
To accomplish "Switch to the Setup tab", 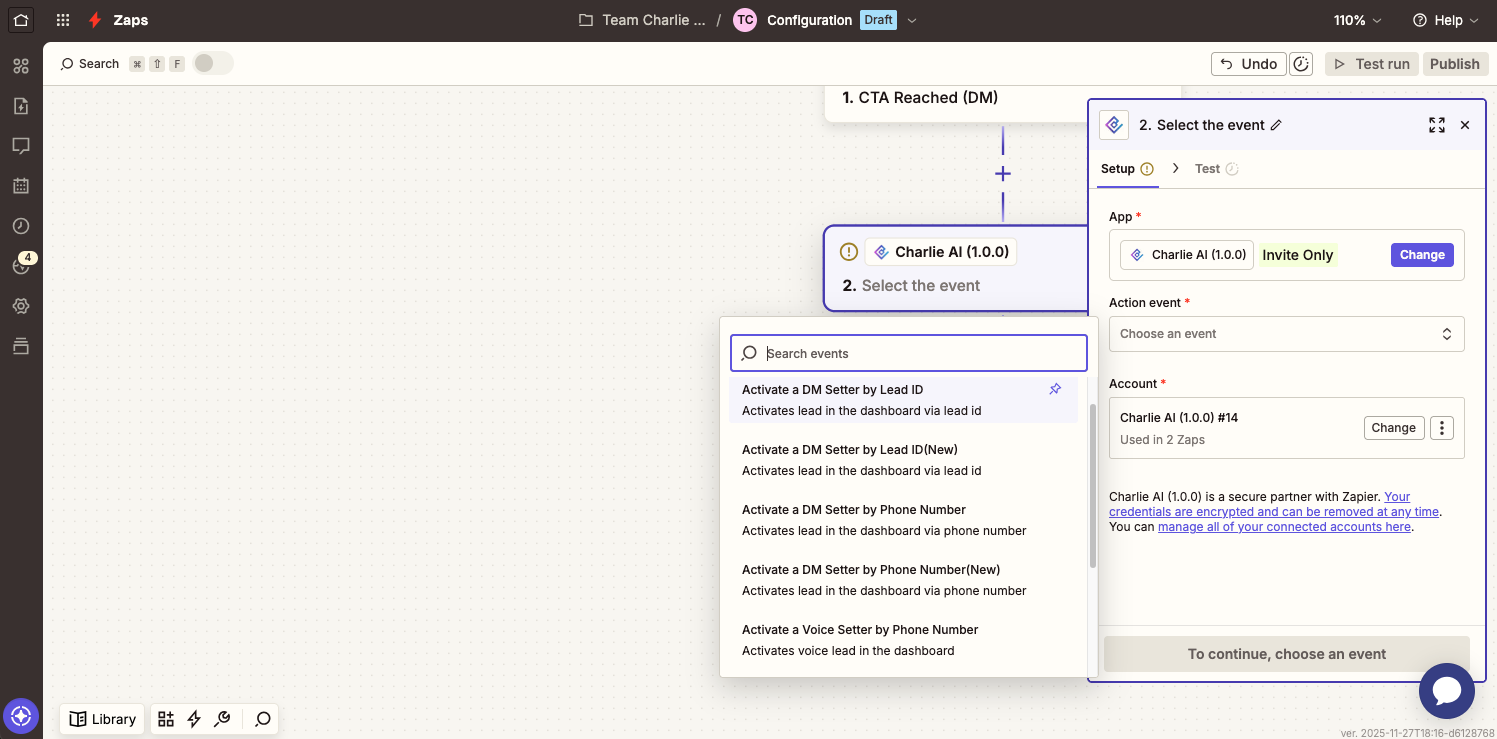I will click(1128, 169).
